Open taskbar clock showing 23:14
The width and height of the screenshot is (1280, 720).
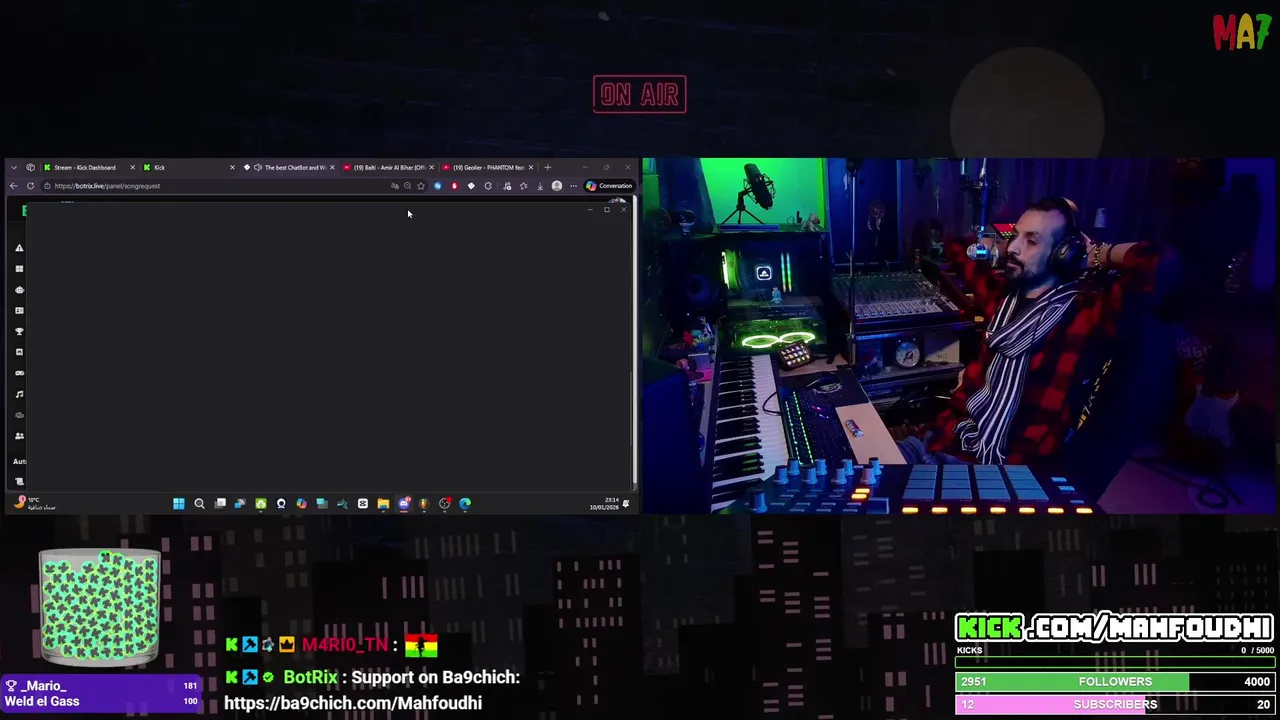[604, 504]
